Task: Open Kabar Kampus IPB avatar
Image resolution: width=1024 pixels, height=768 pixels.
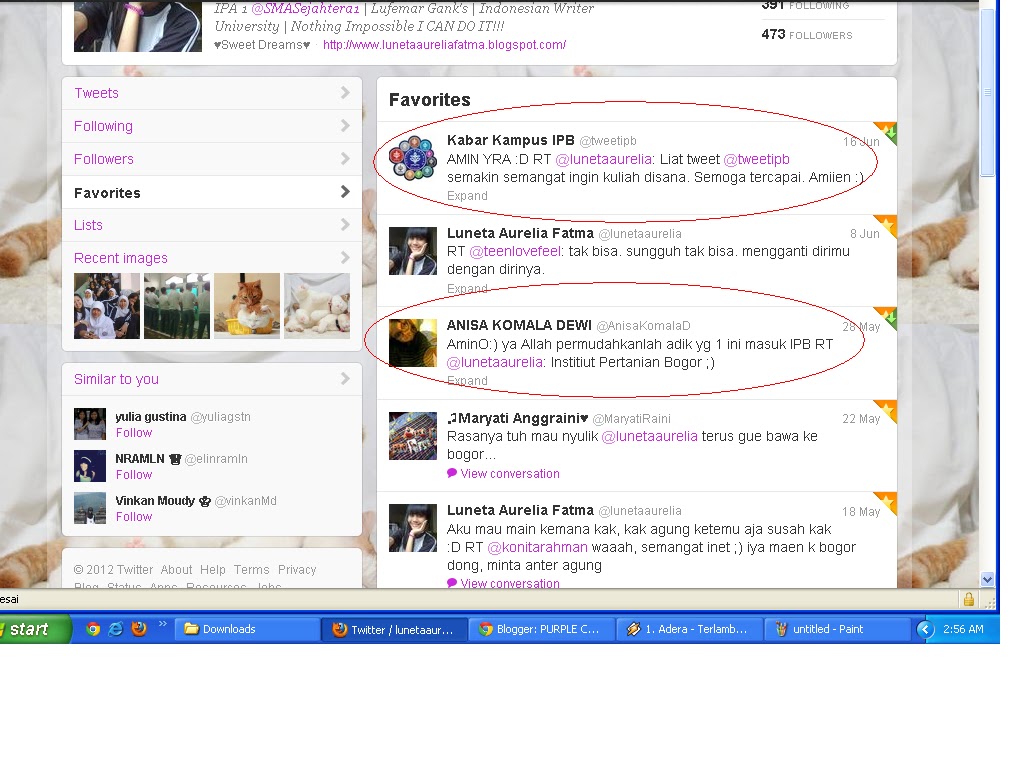Action: [x=413, y=157]
